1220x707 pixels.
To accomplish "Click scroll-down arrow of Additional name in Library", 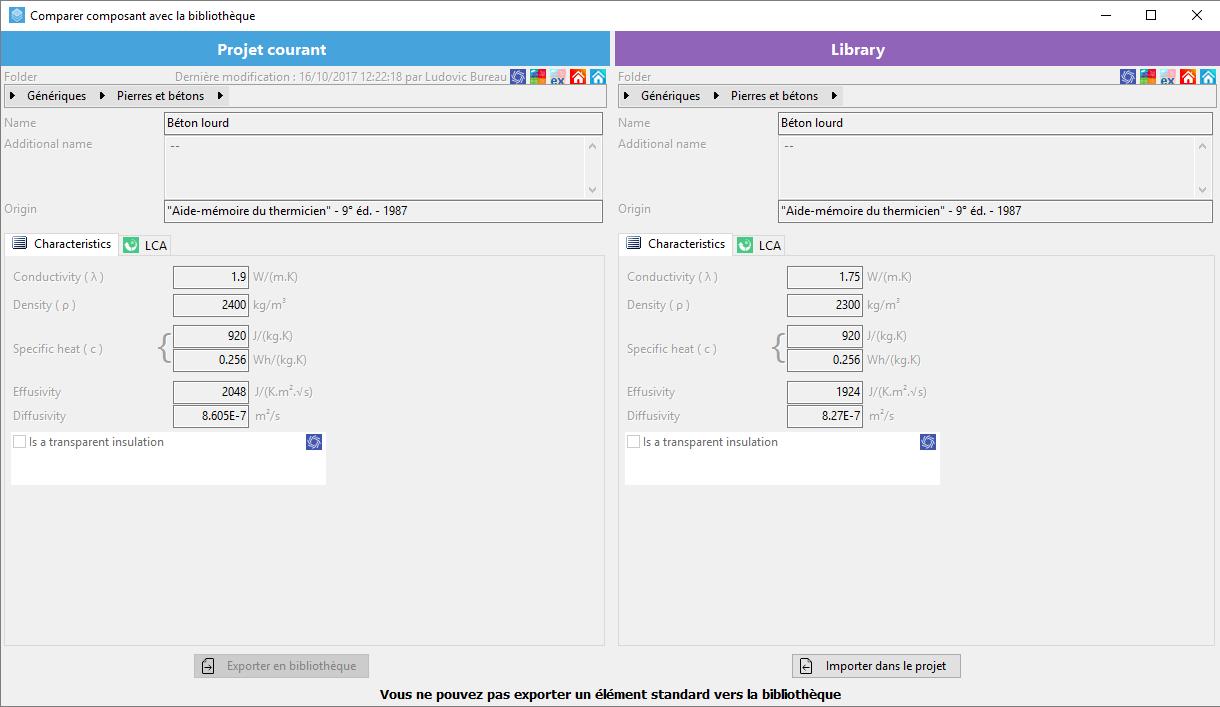I will pos(1203,189).
